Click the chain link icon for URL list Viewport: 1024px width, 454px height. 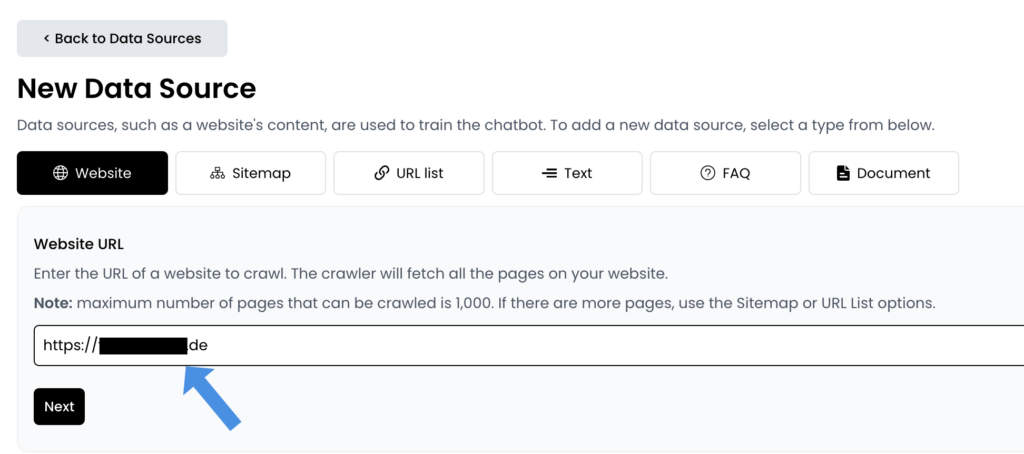click(x=381, y=173)
